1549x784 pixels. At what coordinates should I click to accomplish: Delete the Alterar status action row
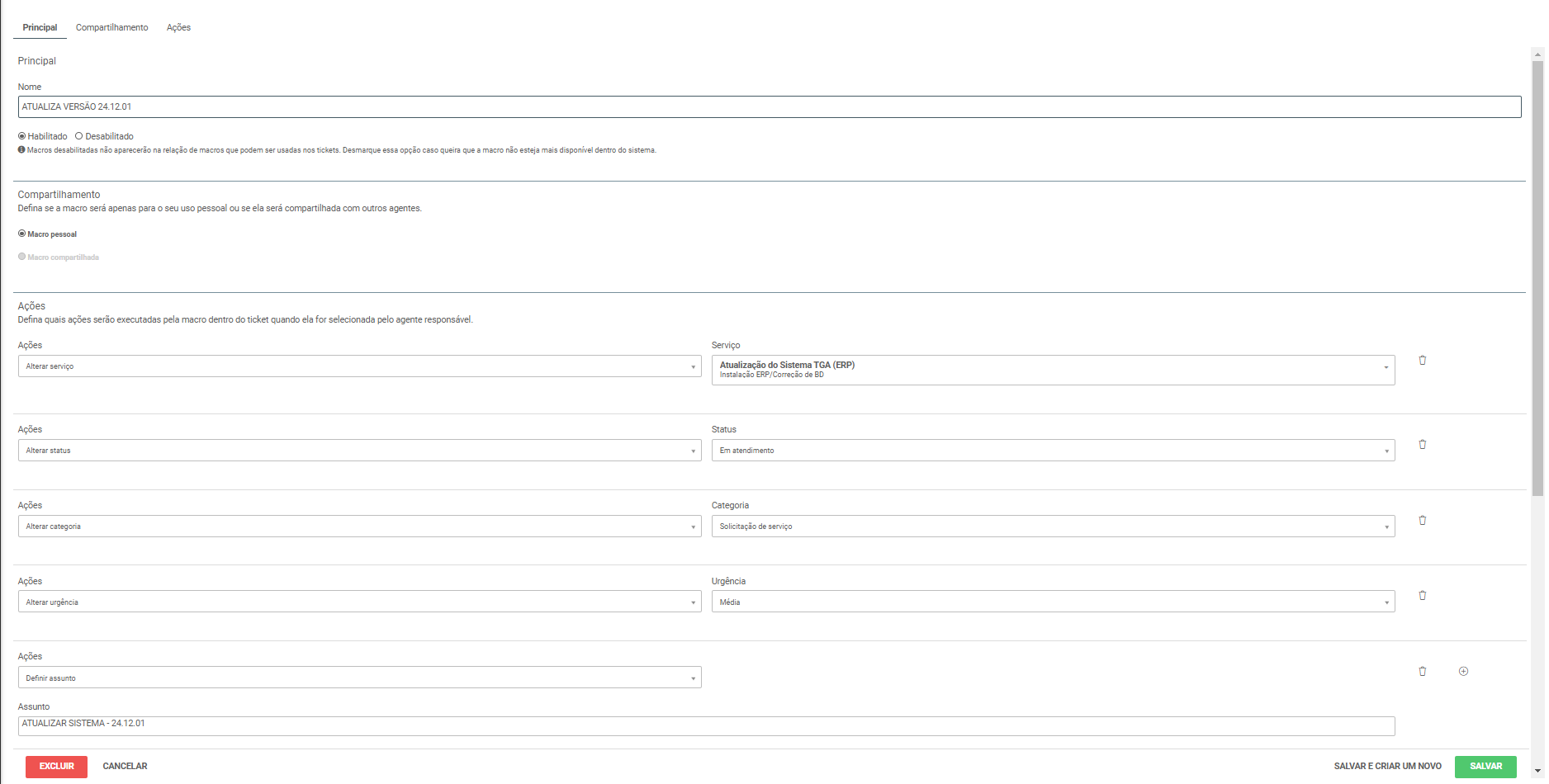(1422, 445)
